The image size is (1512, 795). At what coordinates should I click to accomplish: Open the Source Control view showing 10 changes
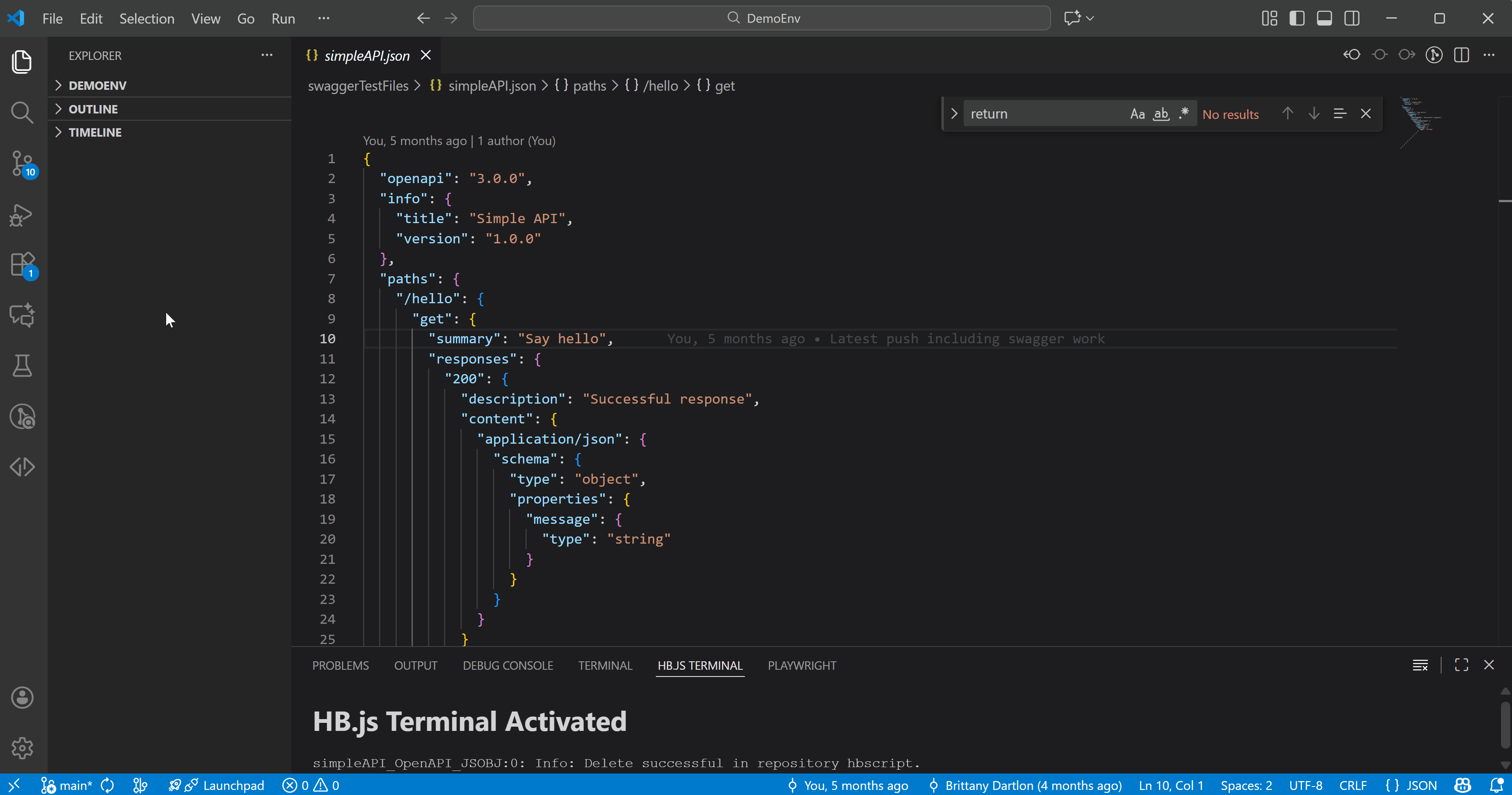22,163
